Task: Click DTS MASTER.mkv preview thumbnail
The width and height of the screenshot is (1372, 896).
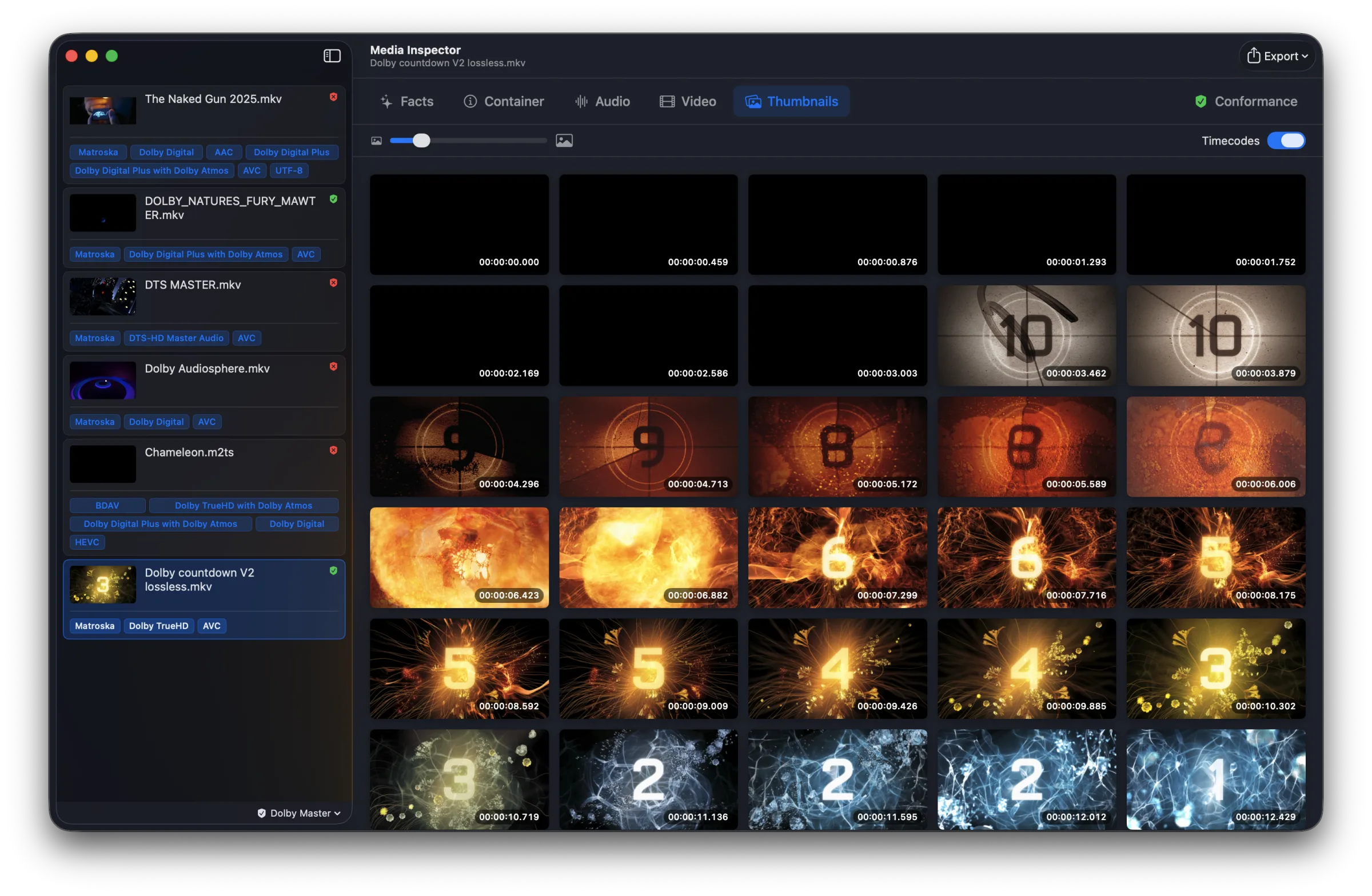Action: (x=102, y=296)
